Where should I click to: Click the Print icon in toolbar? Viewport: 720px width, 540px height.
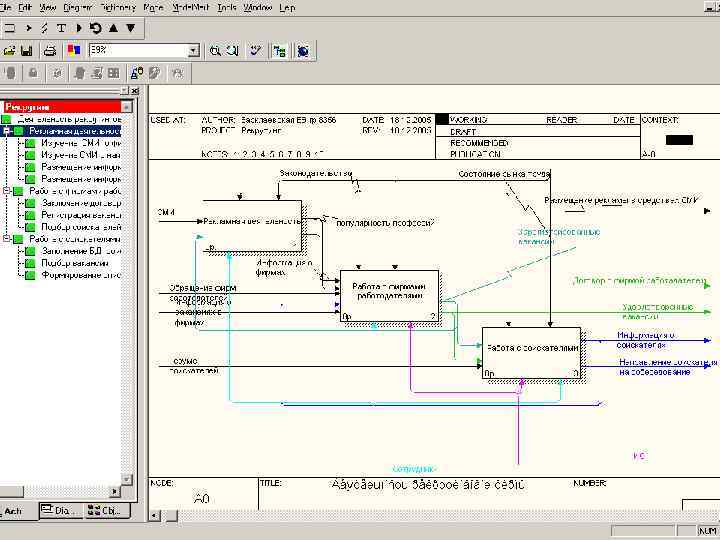(49, 50)
